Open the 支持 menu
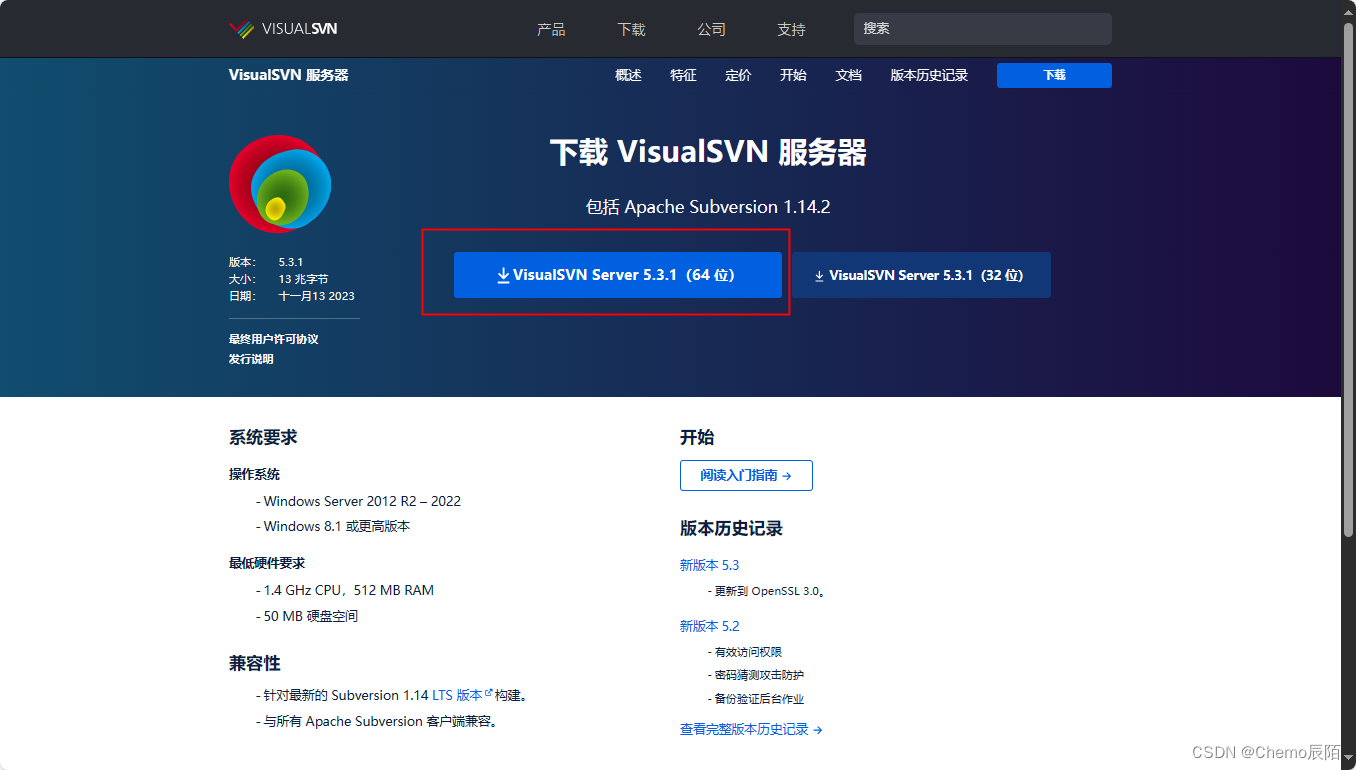 point(791,29)
